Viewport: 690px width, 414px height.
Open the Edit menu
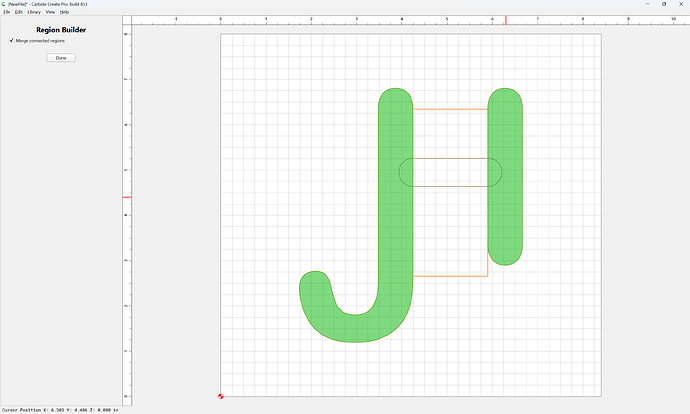[x=18, y=12]
